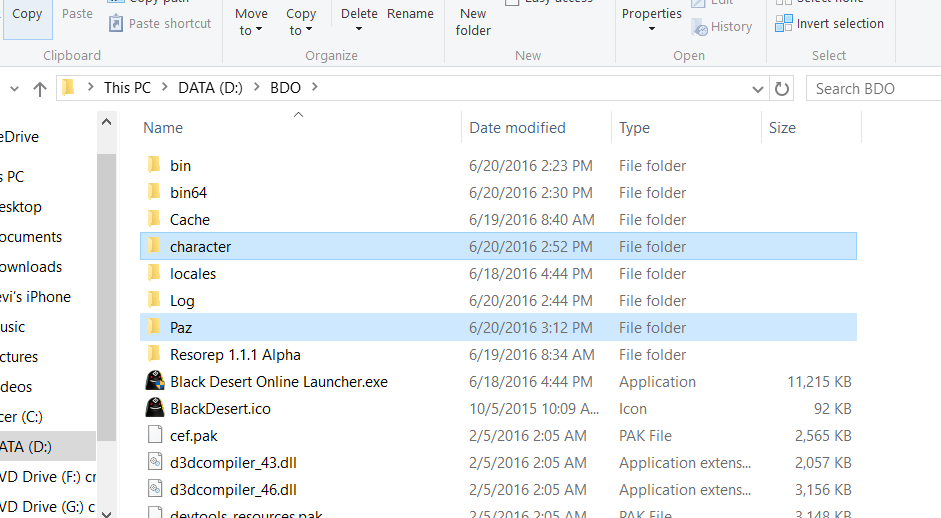Click the Paste shortcut icon in the ribbon
Image resolution: width=941 pixels, height=518 pixels.
pyautogui.click(x=116, y=23)
